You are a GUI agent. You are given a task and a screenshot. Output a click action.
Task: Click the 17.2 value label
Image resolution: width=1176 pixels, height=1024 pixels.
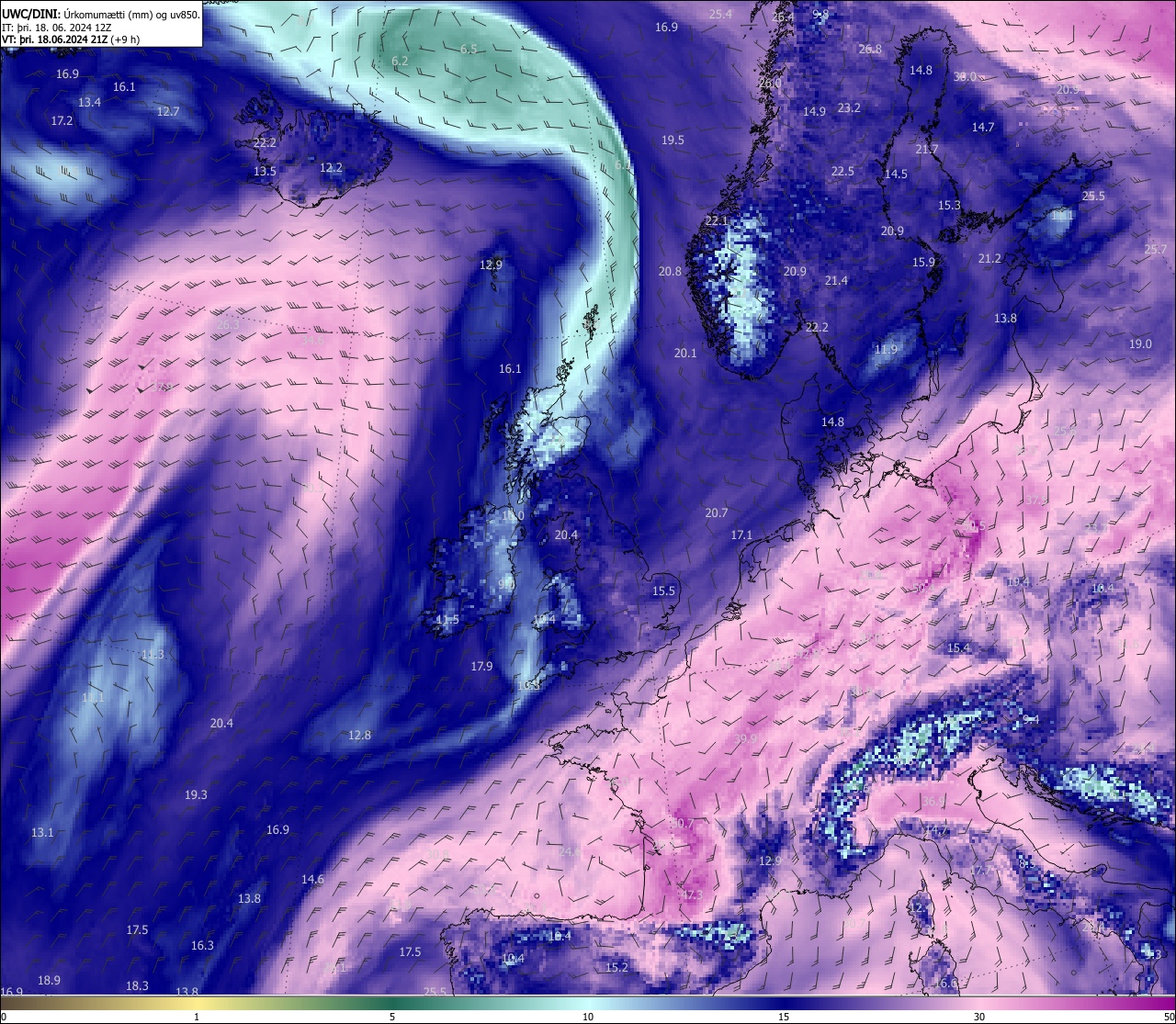pos(62,121)
